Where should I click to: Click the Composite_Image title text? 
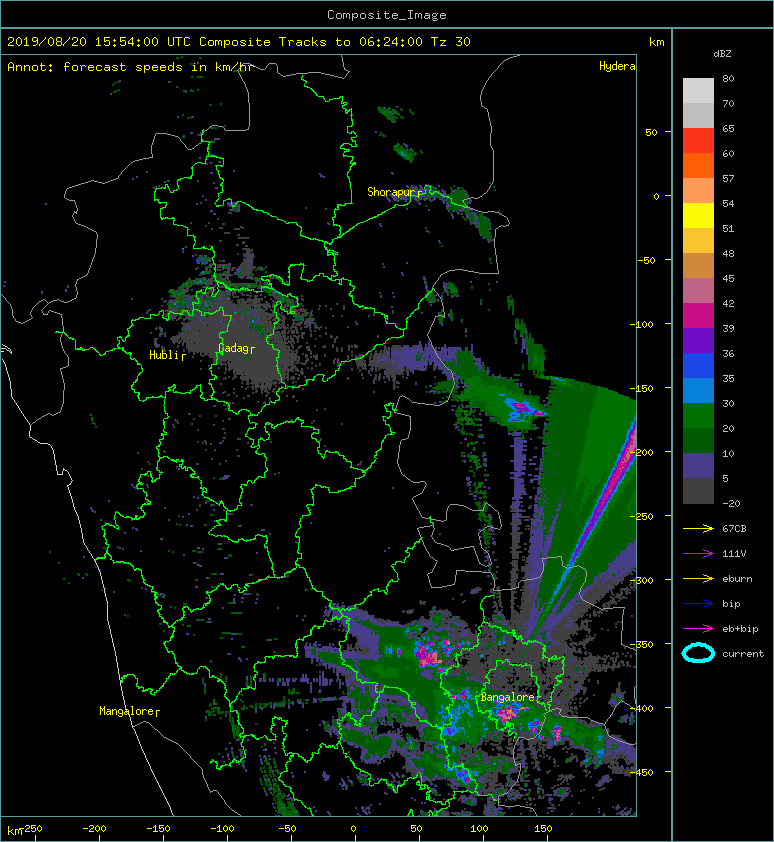(x=387, y=15)
